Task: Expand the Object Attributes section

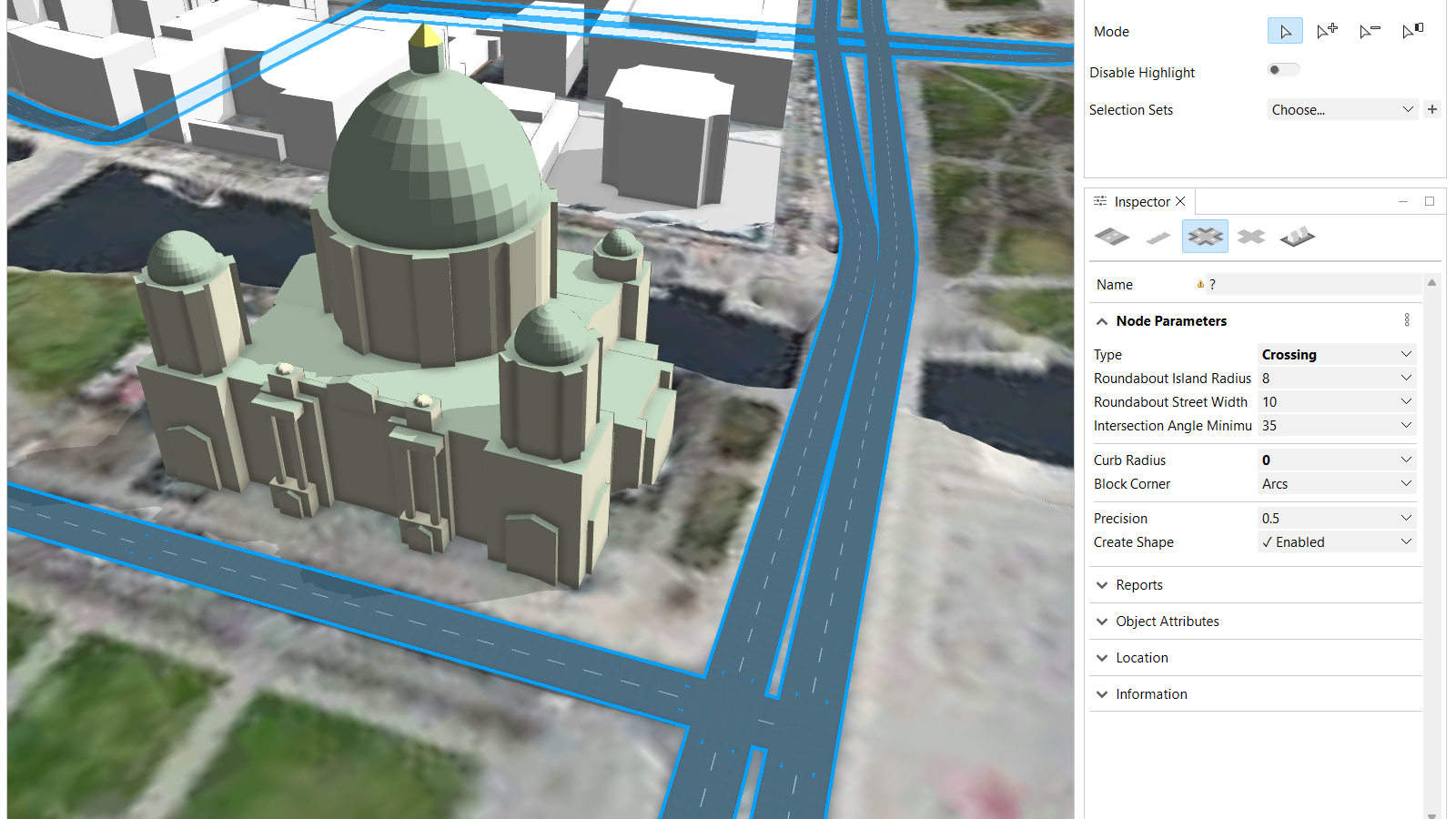Action: (1167, 622)
